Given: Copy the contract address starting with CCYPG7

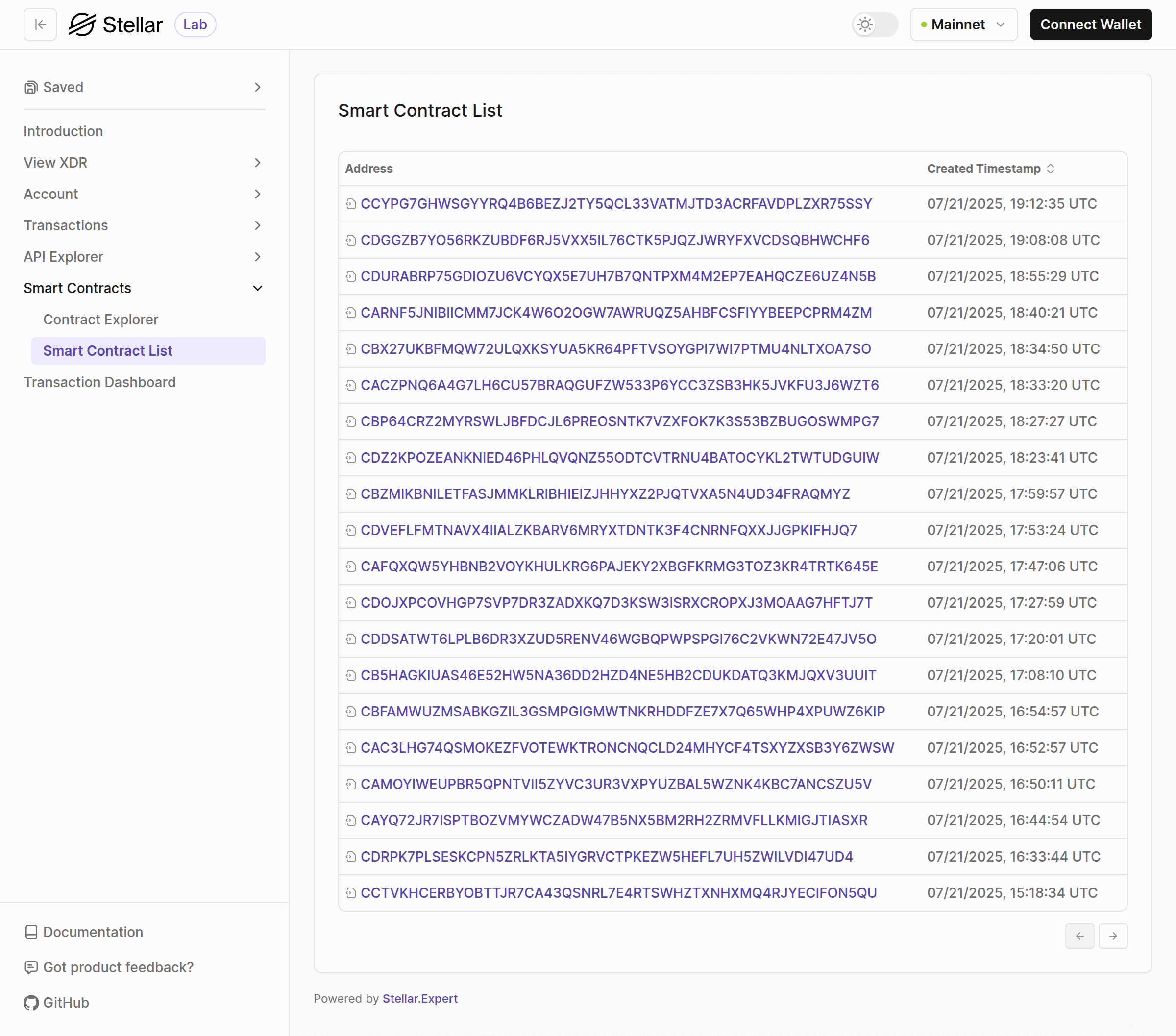Looking at the screenshot, I should (x=351, y=204).
